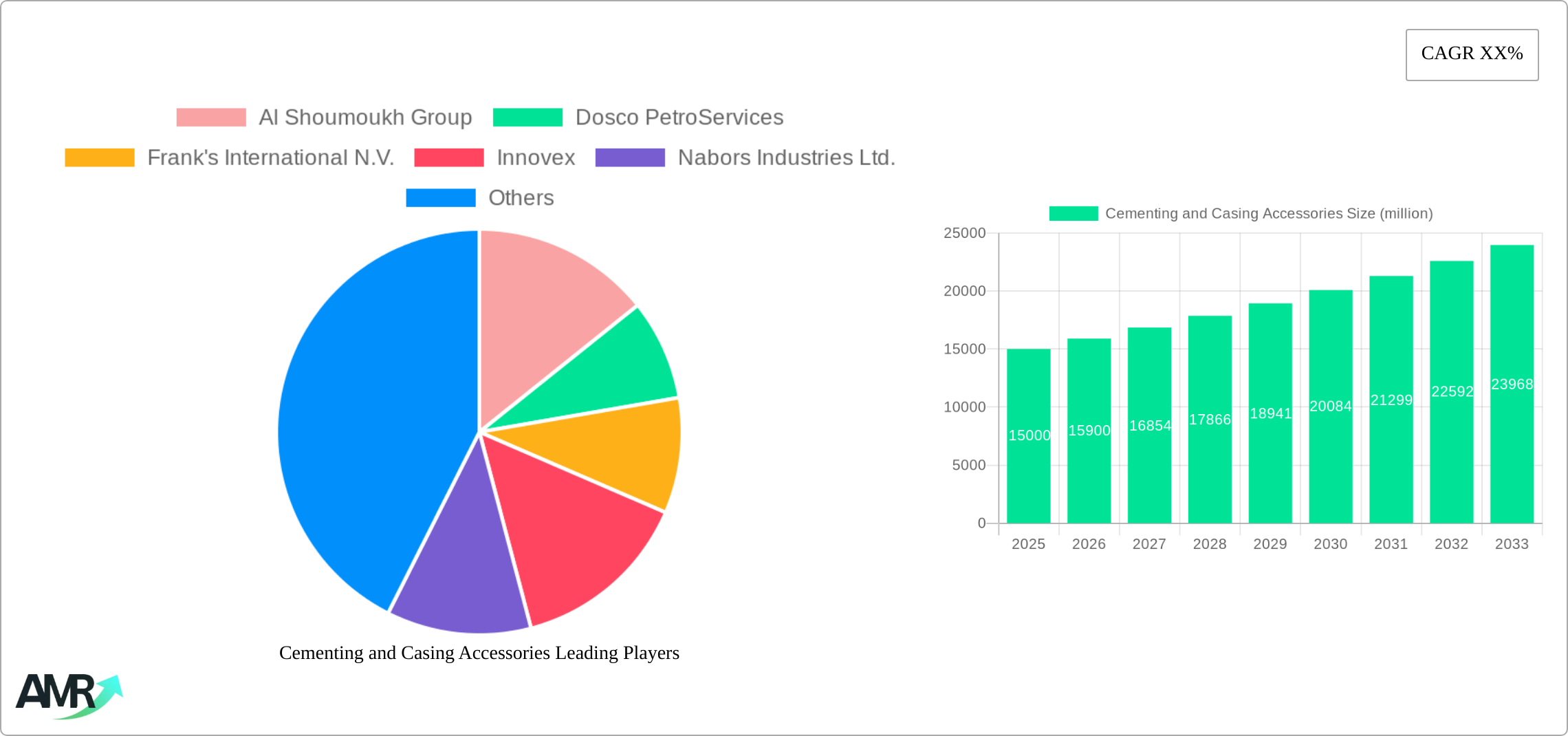This screenshot has width=1568, height=736.
Task: Toggle the Others series visibility via legend
Action: tap(441, 198)
